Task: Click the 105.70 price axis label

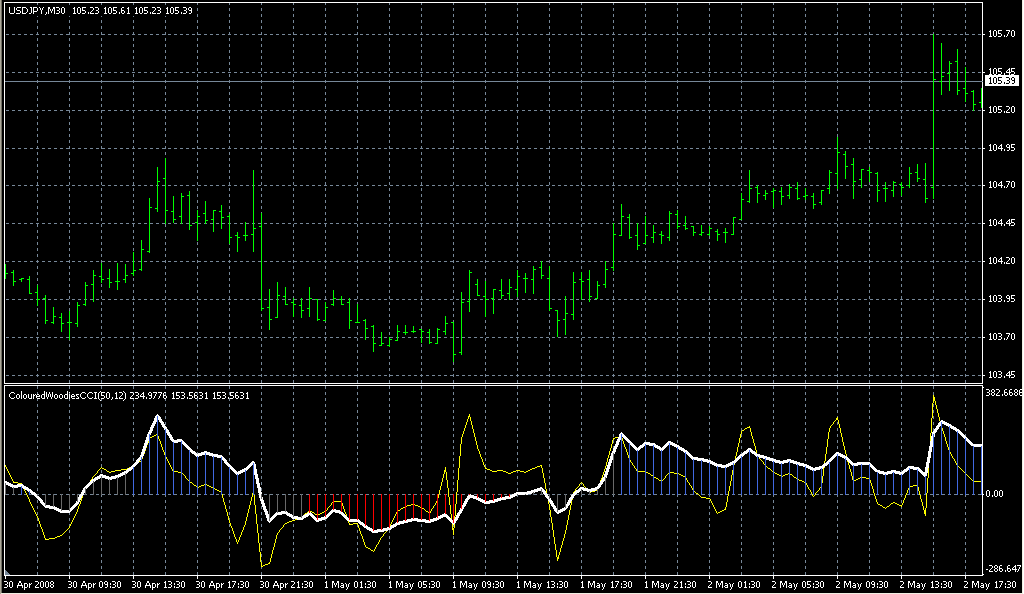Action: point(1002,34)
